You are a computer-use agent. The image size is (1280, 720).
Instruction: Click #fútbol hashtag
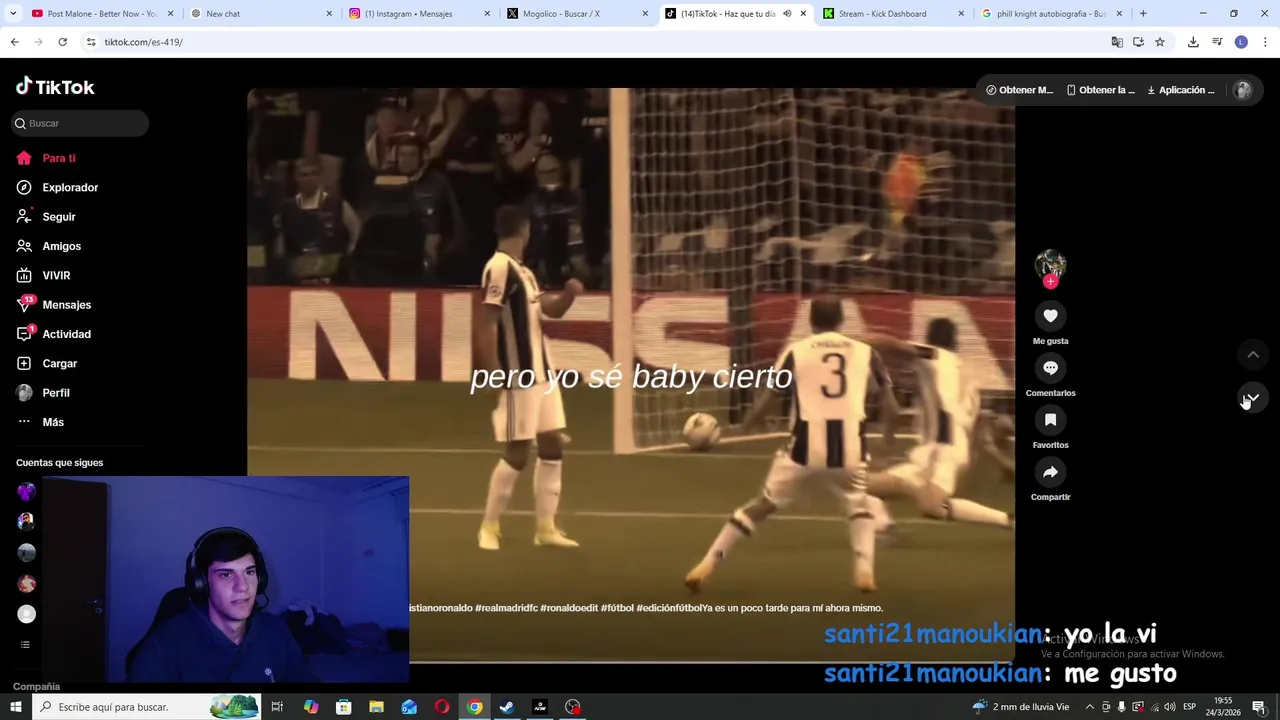pyautogui.click(x=617, y=608)
